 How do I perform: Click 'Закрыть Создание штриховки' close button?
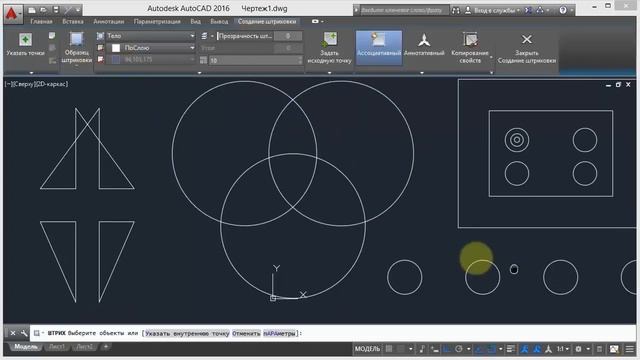pos(527,48)
